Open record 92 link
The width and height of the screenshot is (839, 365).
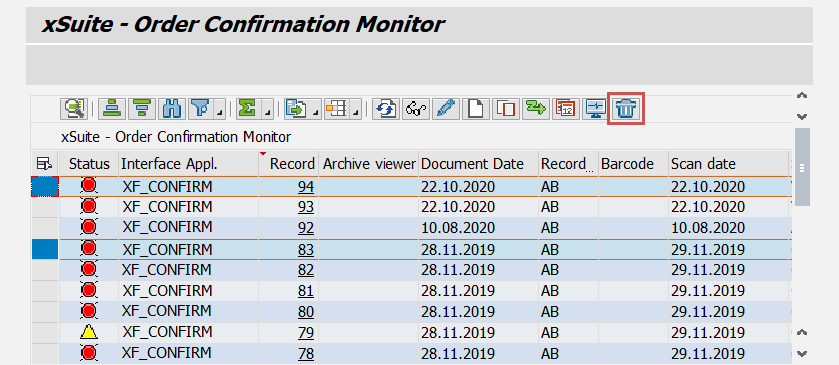tap(306, 228)
